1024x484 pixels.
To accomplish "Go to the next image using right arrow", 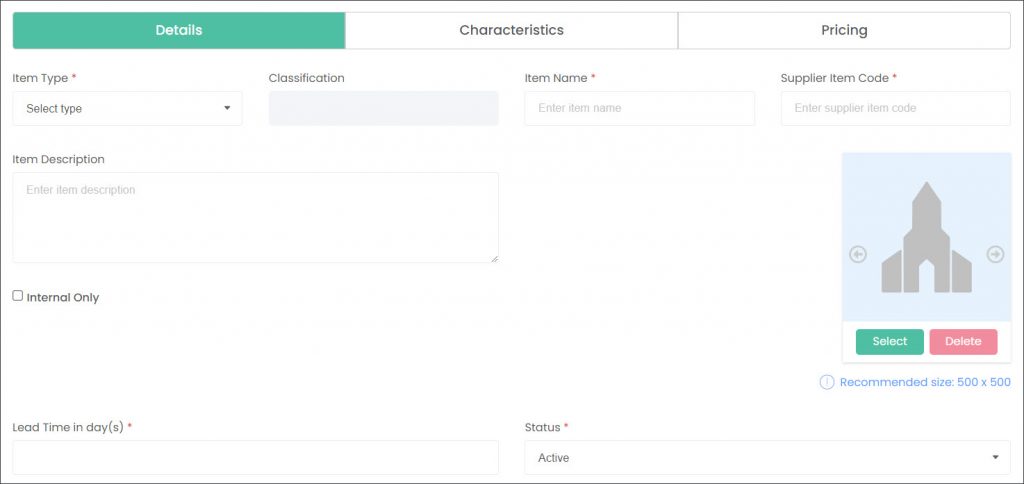I will point(995,254).
